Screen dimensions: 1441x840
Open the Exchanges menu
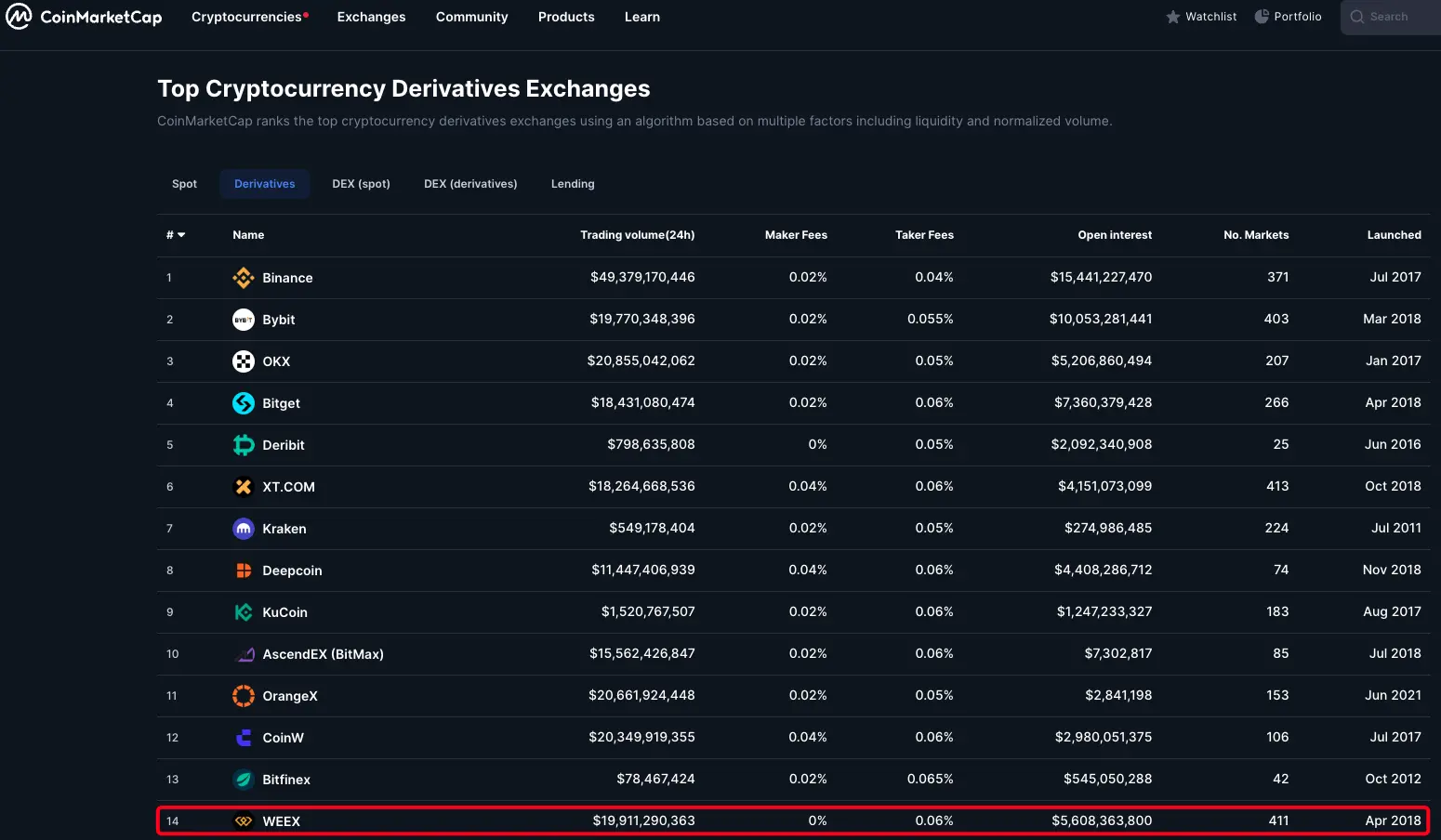point(371,17)
